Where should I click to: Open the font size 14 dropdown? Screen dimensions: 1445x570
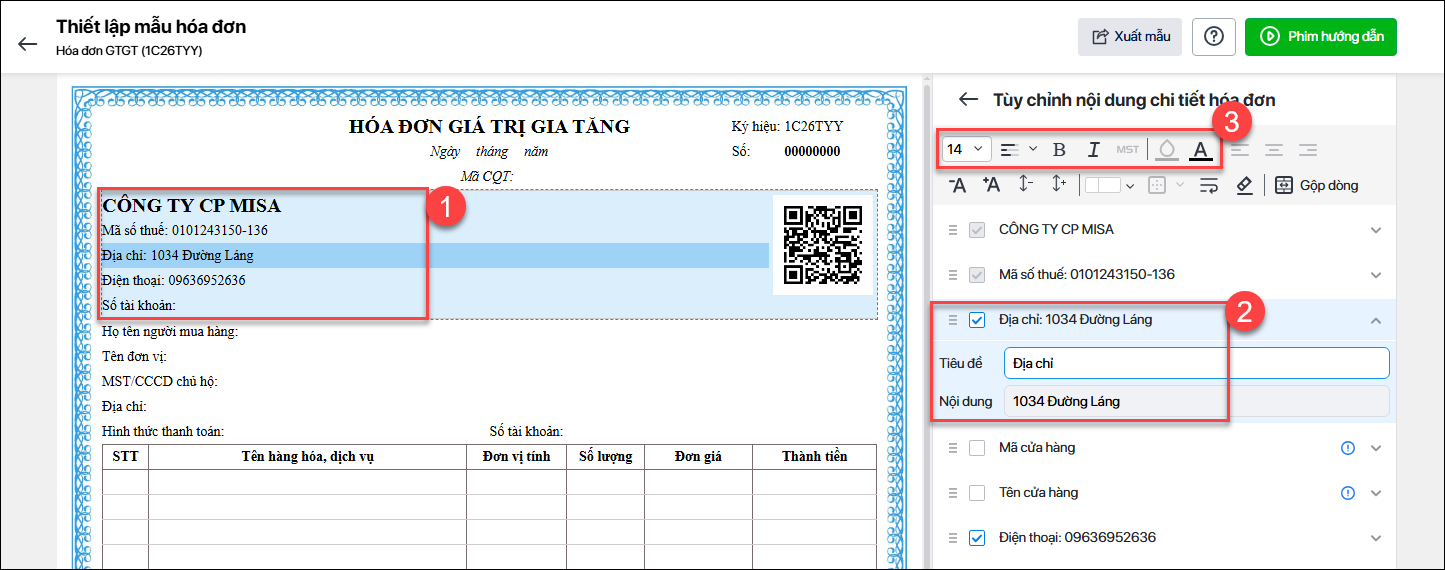966,150
